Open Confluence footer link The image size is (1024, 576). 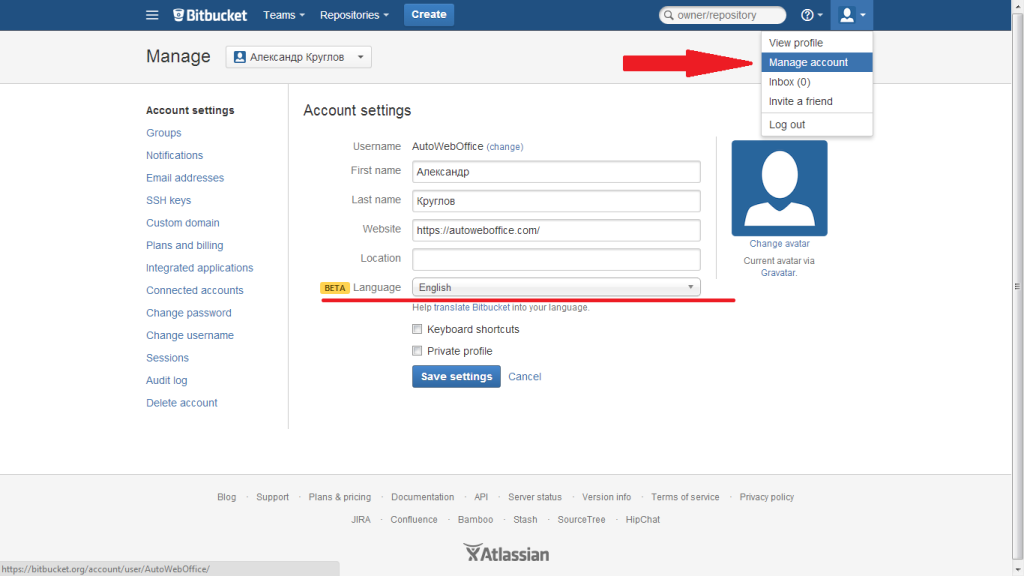point(414,520)
